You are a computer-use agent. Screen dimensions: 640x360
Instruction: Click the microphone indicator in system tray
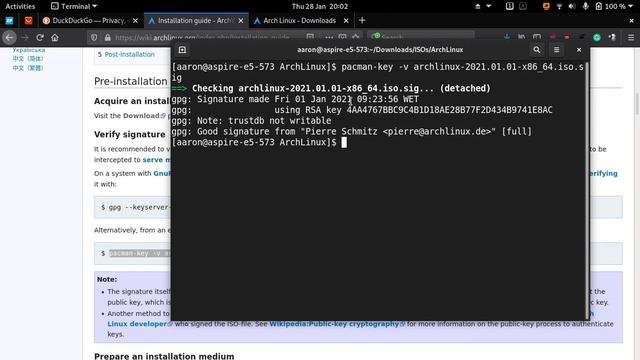click(x=585, y=6)
